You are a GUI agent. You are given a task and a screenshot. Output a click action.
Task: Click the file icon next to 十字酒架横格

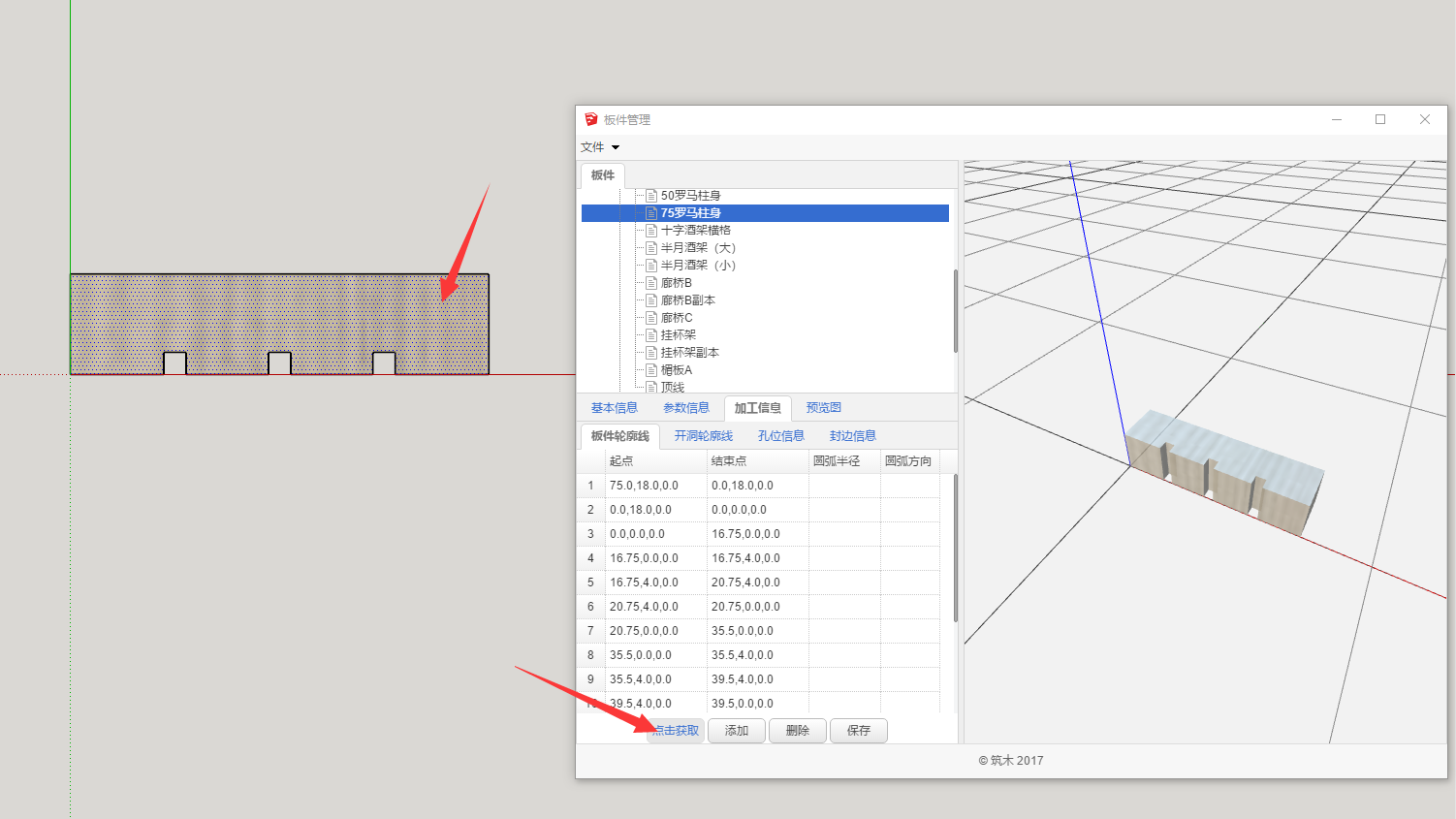652,231
